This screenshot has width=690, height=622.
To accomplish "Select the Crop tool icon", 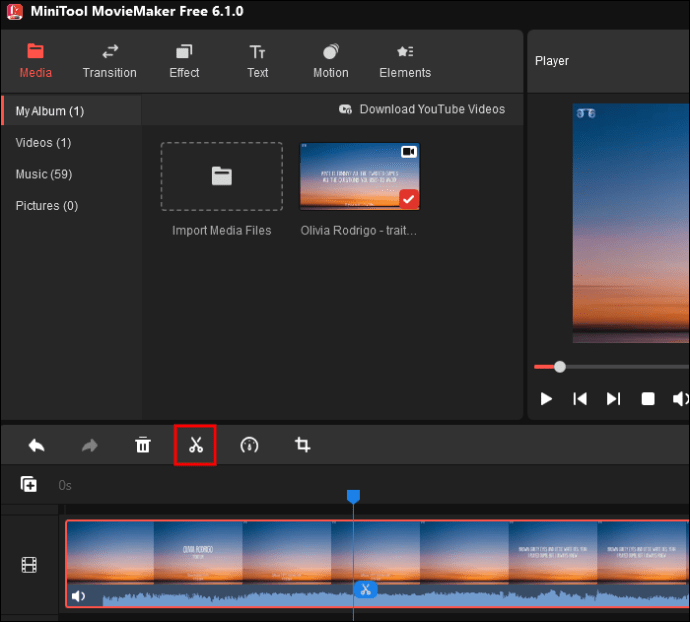I will point(302,445).
